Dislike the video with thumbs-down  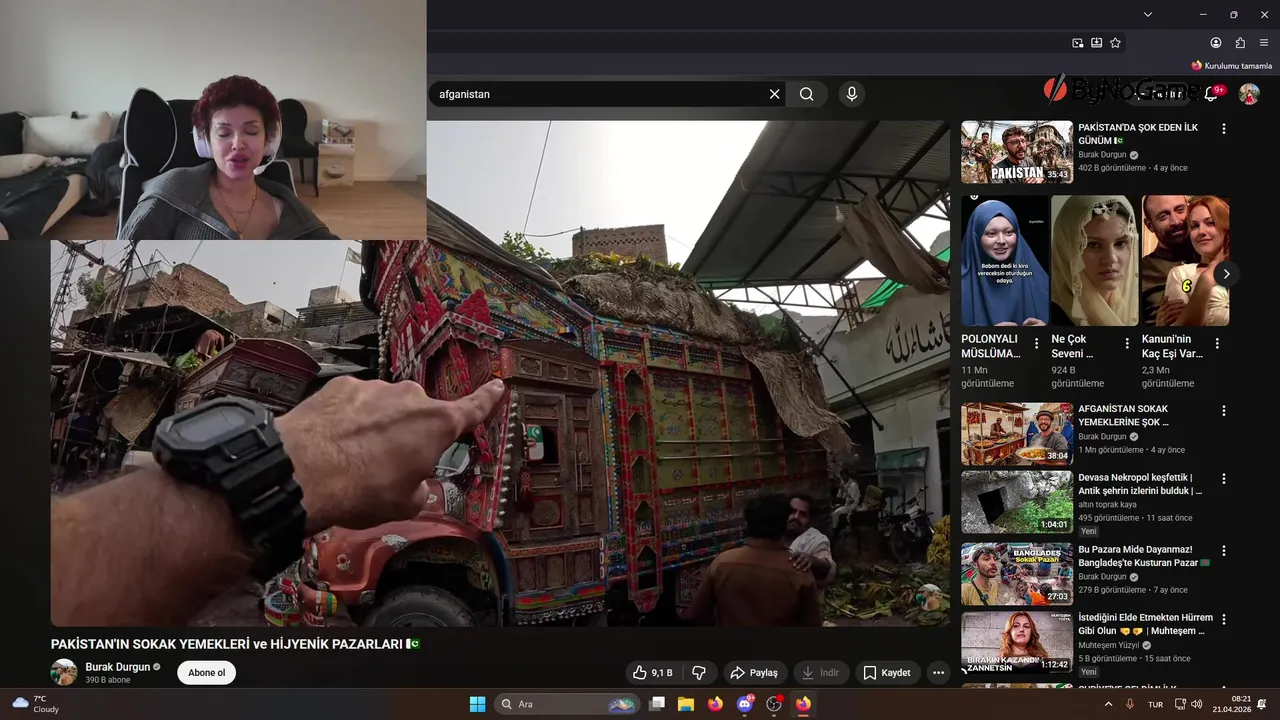point(699,673)
